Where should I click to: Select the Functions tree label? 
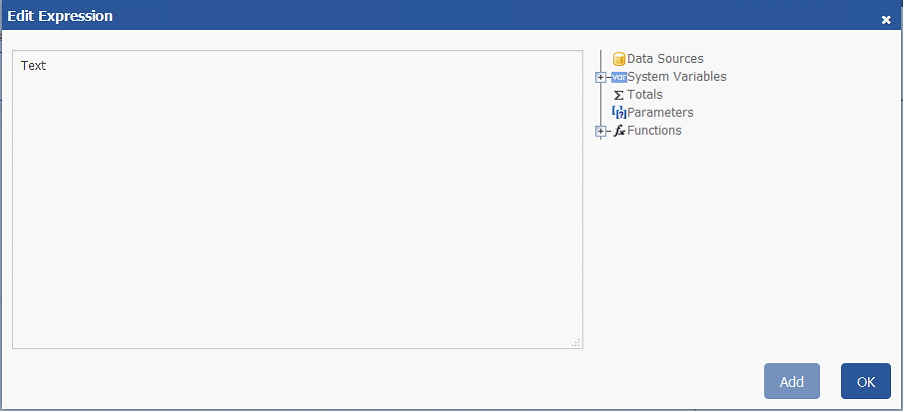(x=654, y=131)
